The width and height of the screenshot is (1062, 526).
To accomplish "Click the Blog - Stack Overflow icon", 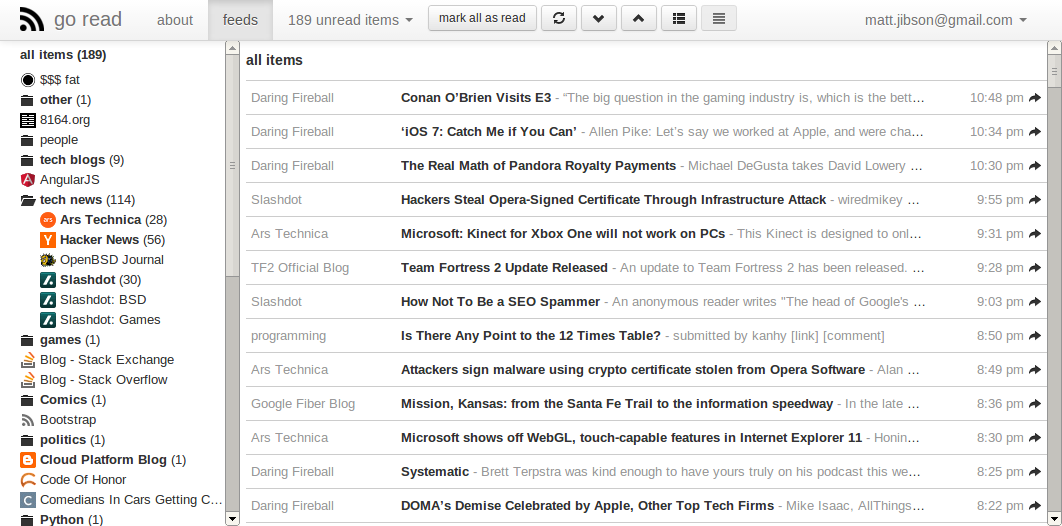I will [28, 380].
